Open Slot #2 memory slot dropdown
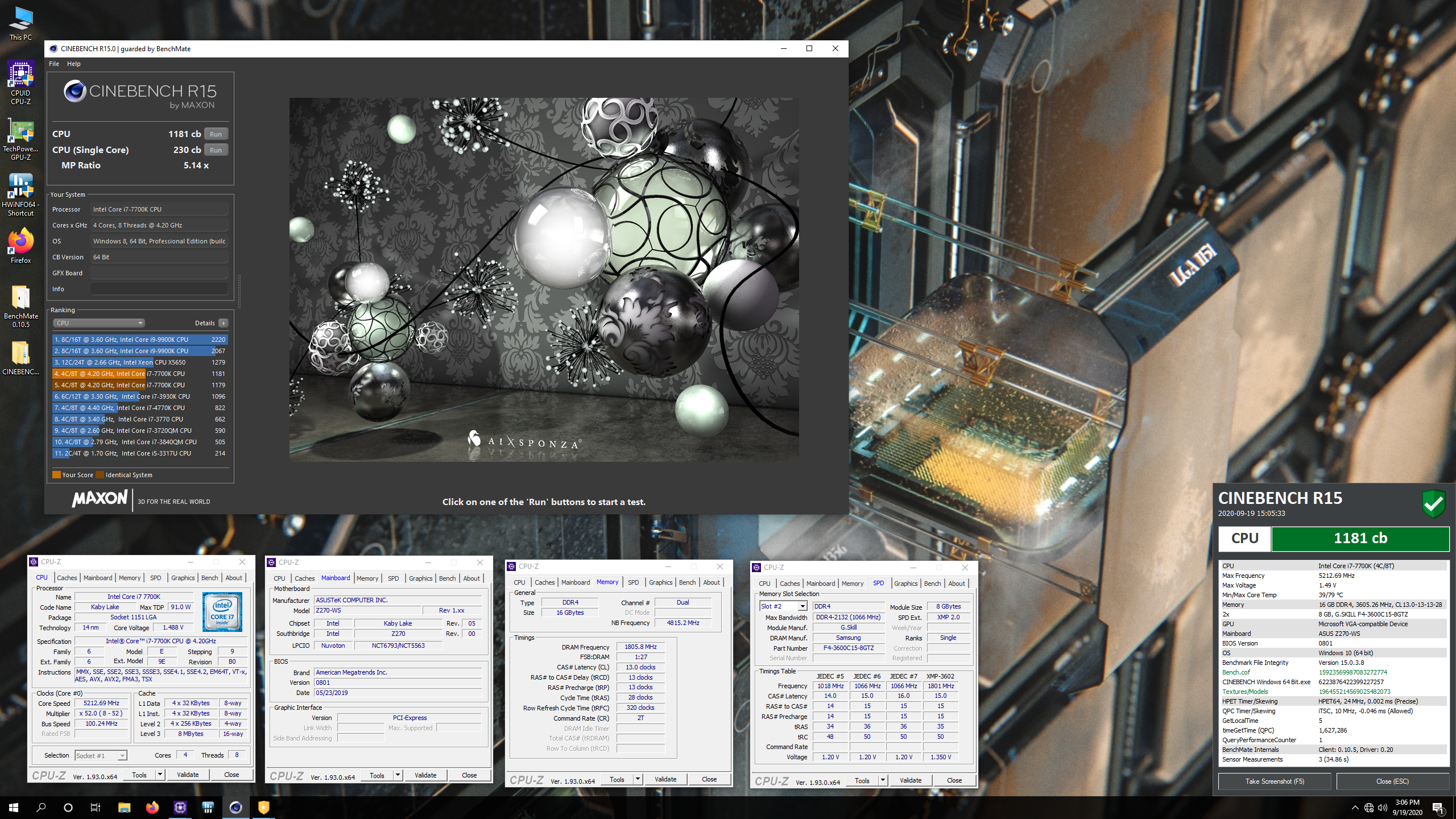Screen dimensions: 1456x819 pyautogui.click(x=783, y=606)
